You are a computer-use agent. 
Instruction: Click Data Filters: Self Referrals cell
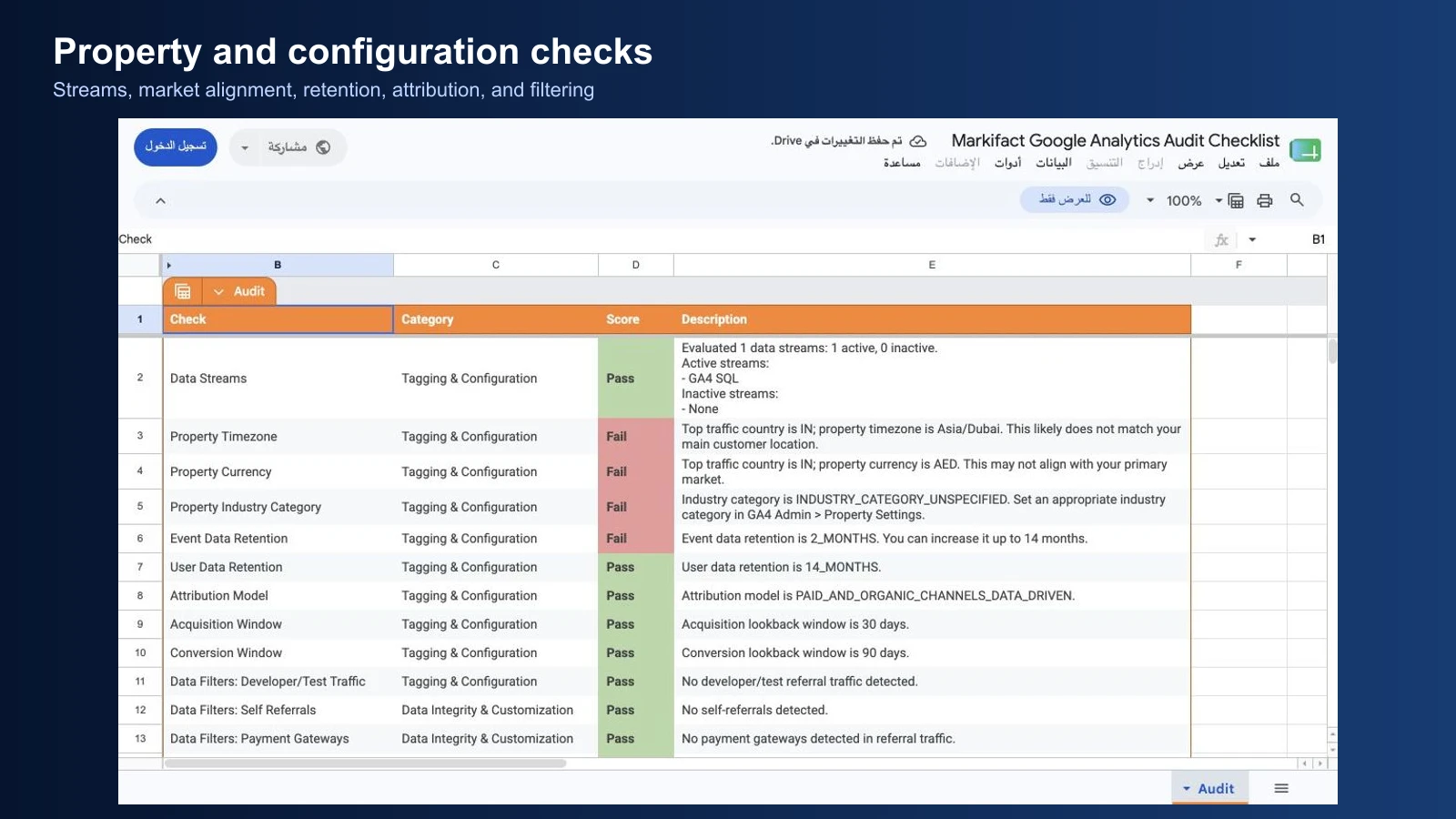[x=278, y=711]
